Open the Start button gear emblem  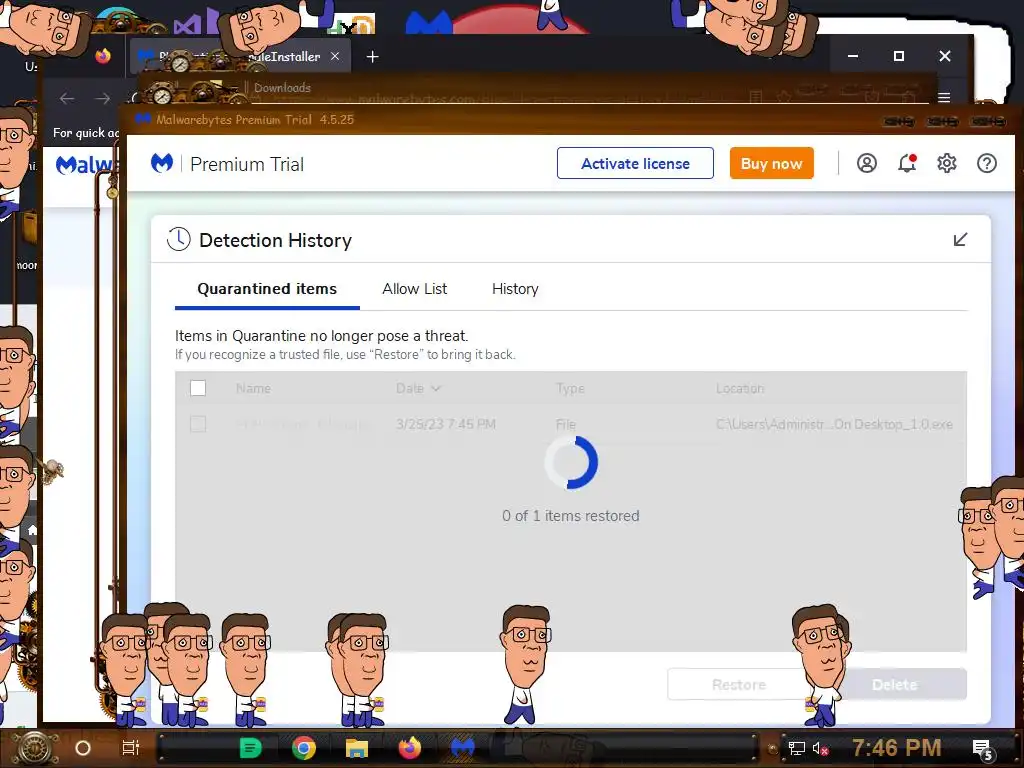click(35, 748)
